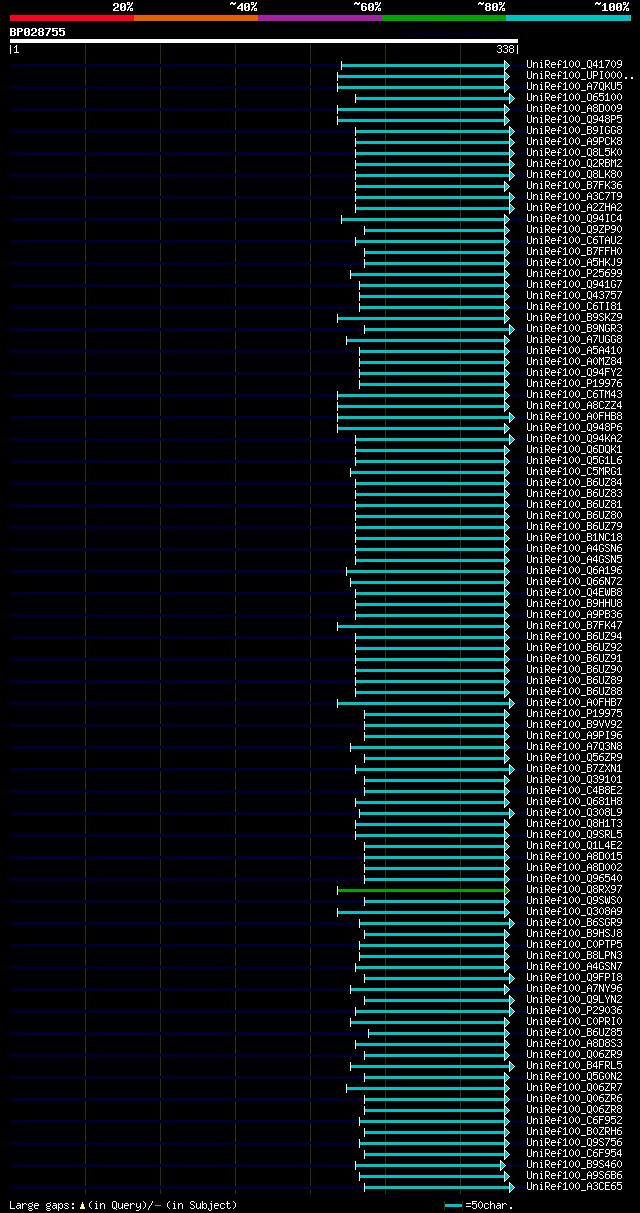Select the UniRef100_P29036 label
The width and height of the screenshot is (640, 1213).
[574, 1011]
